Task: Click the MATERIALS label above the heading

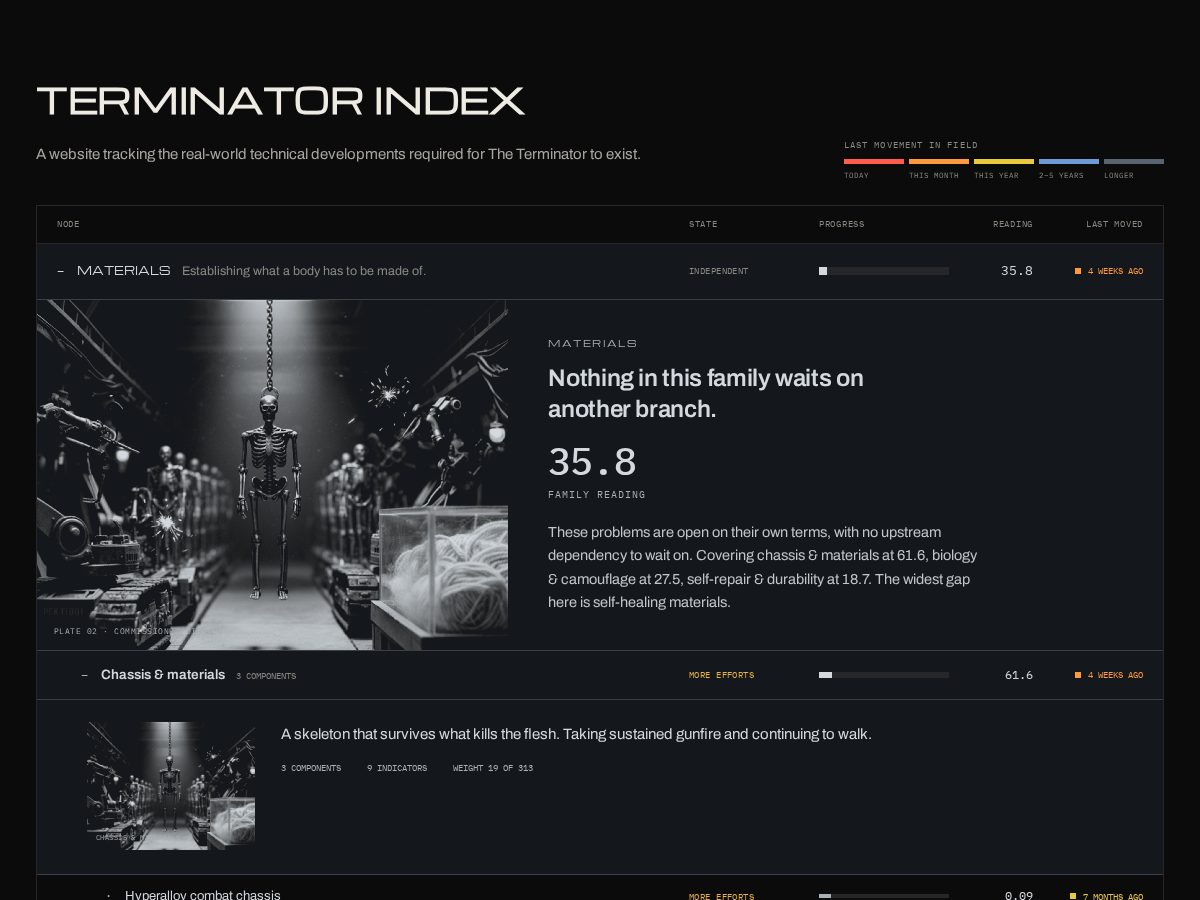Action: (592, 343)
